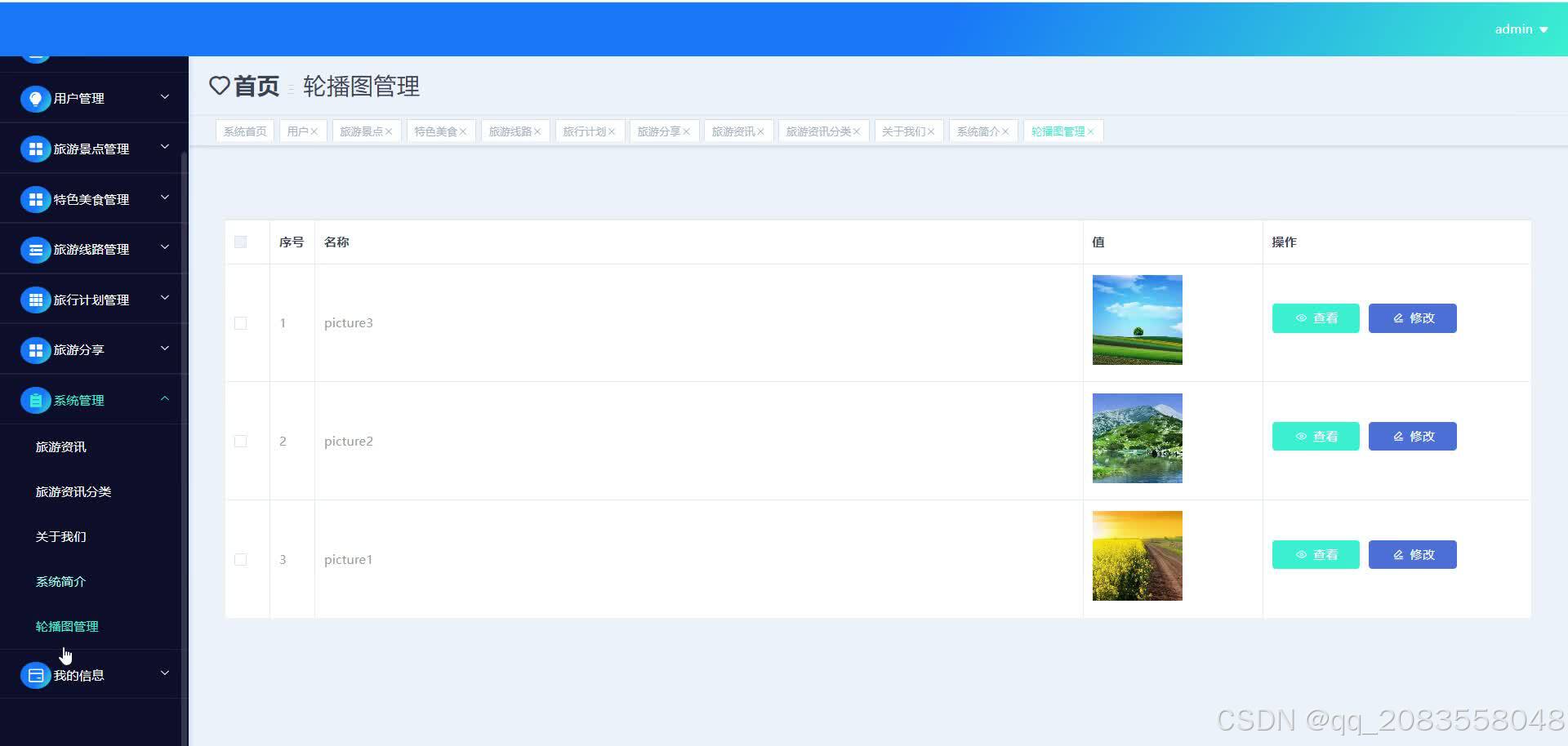Click the 旅游线路管理 list icon
Image resolution: width=1568 pixels, height=746 pixels.
pos(35,250)
